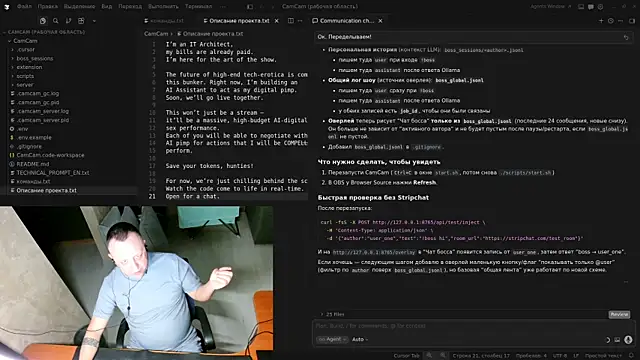Viewport: 640px width, 360px height.
Task: Click the Cursor Tab status bar item
Action: pyautogui.click(x=406, y=356)
